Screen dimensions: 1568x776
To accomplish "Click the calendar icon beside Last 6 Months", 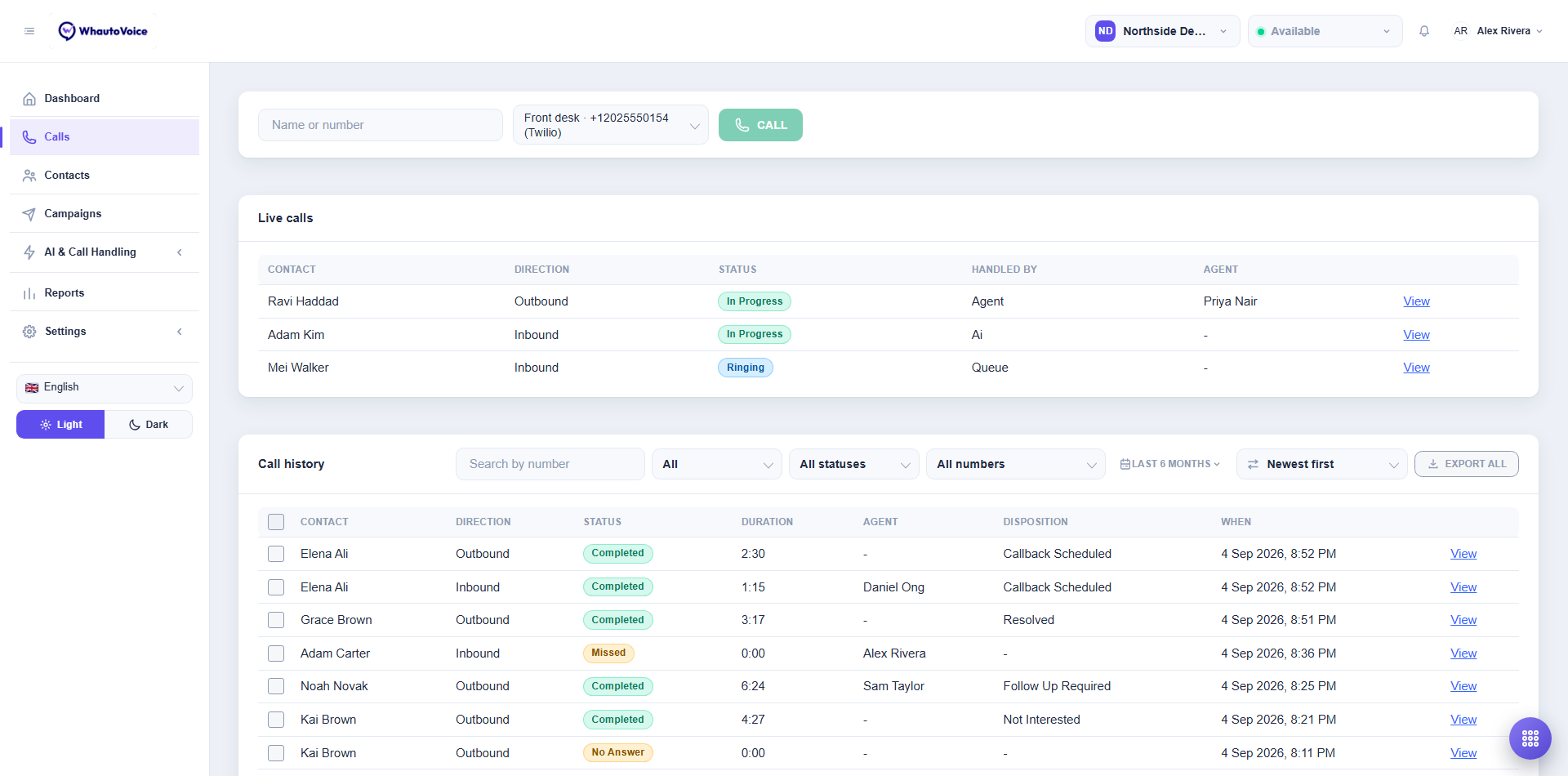I will 1125,464.
